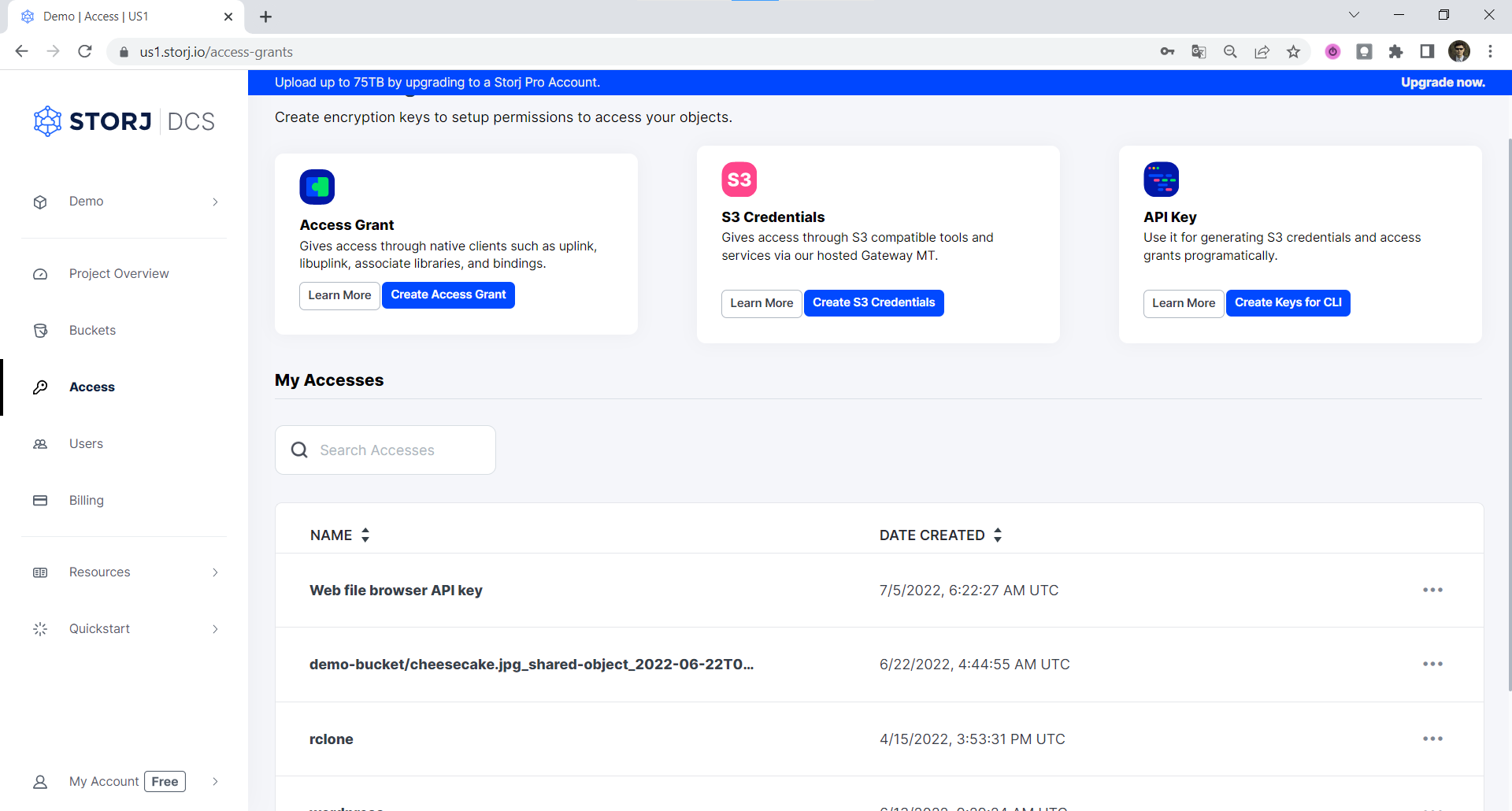Viewport: 1512px width, 811px height.
Task: Expand the My Account chevron
Action: [215, 782]
